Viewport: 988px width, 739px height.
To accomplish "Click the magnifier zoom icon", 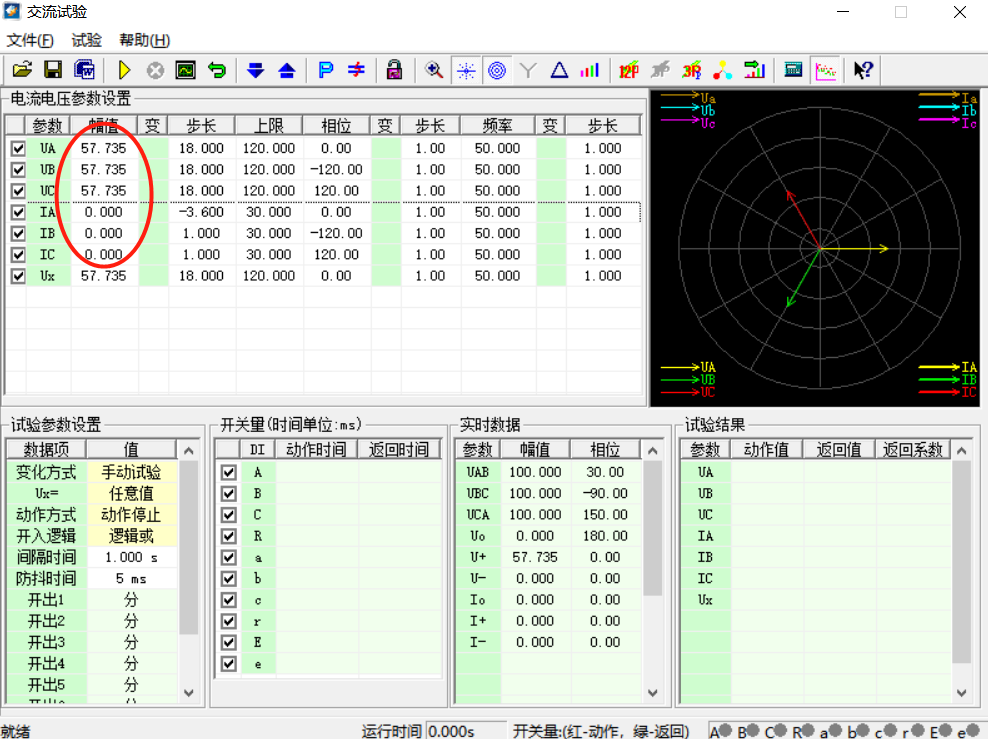I will click(x=434, y=70).
